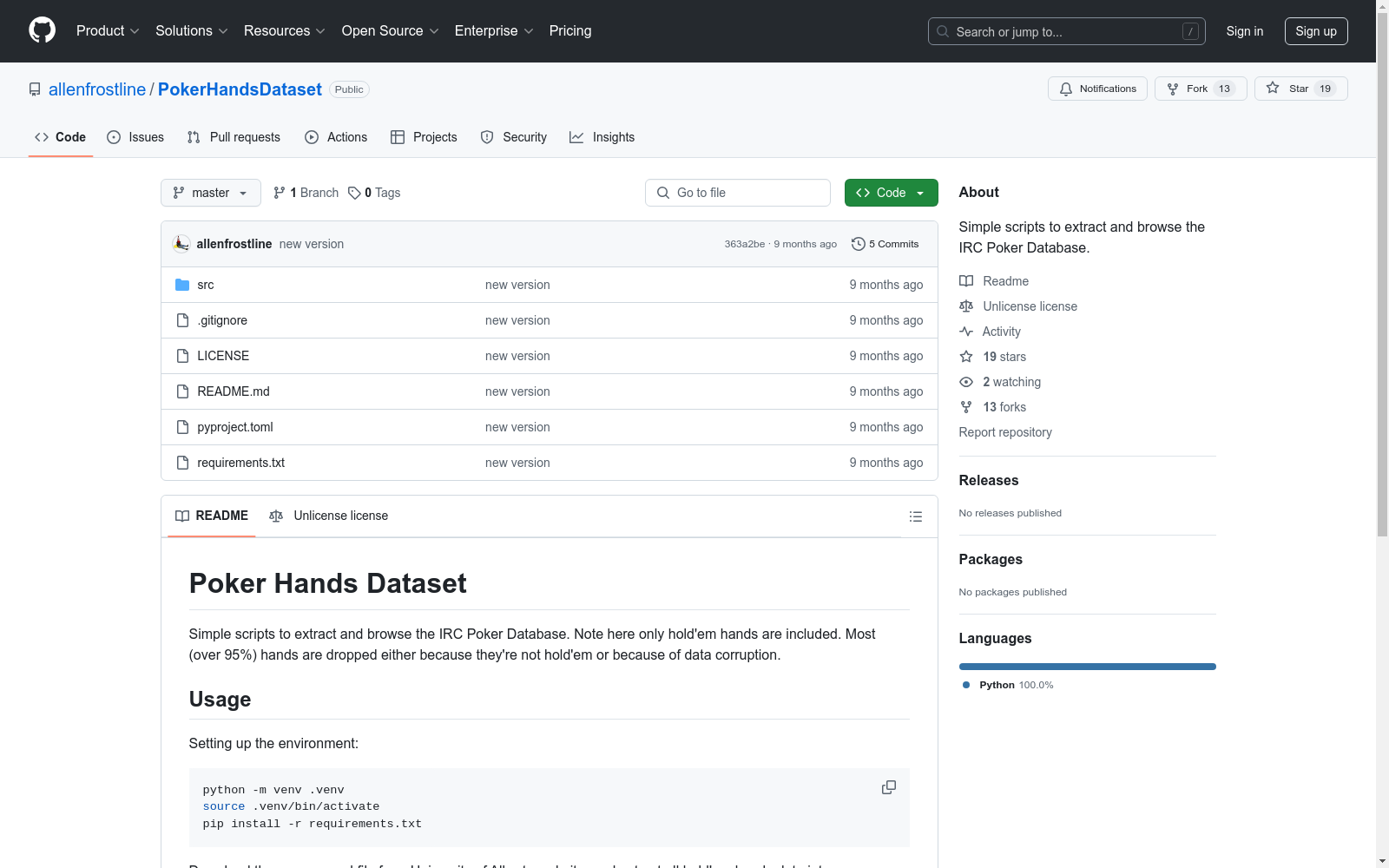Click the eye icon beside 2 watching
This screenshot has height=868, width=1389.
click(966, 382)
